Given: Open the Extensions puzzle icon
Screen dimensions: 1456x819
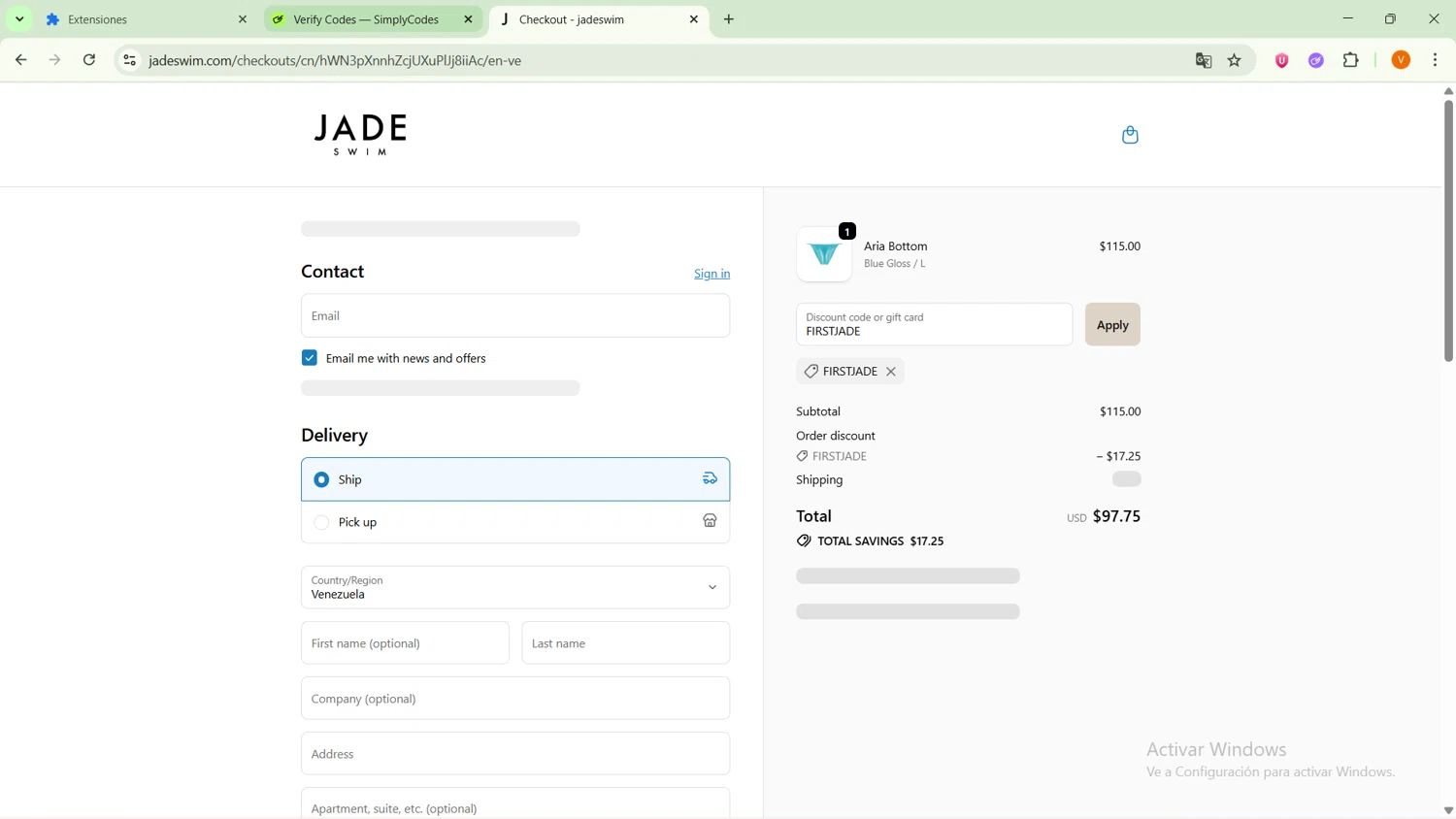Looking at the screenshot, I should coord(1351,60).
